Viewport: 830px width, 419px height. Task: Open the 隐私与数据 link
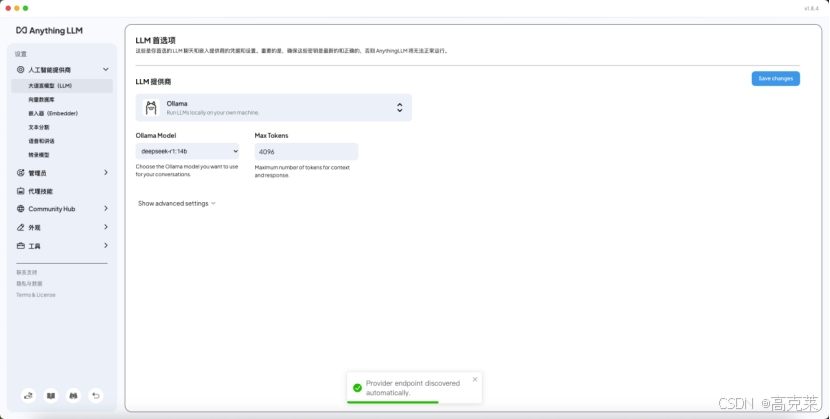pos(29,284)
